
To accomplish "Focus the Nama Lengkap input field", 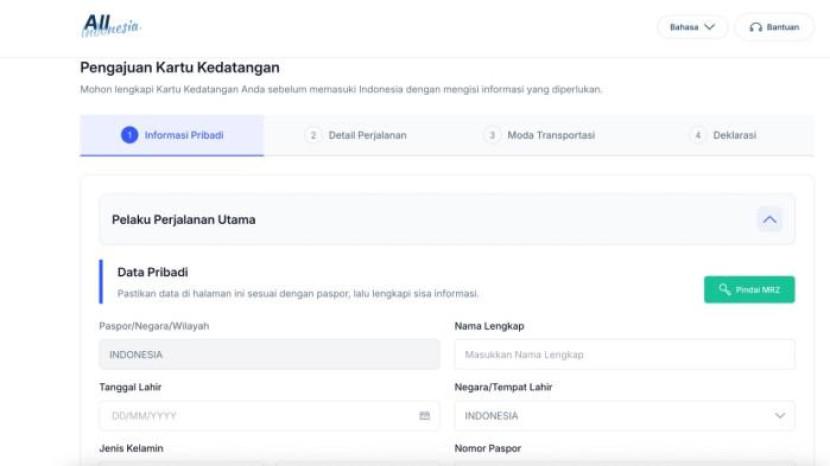I will pyautogui.click(x=624, y=355).
